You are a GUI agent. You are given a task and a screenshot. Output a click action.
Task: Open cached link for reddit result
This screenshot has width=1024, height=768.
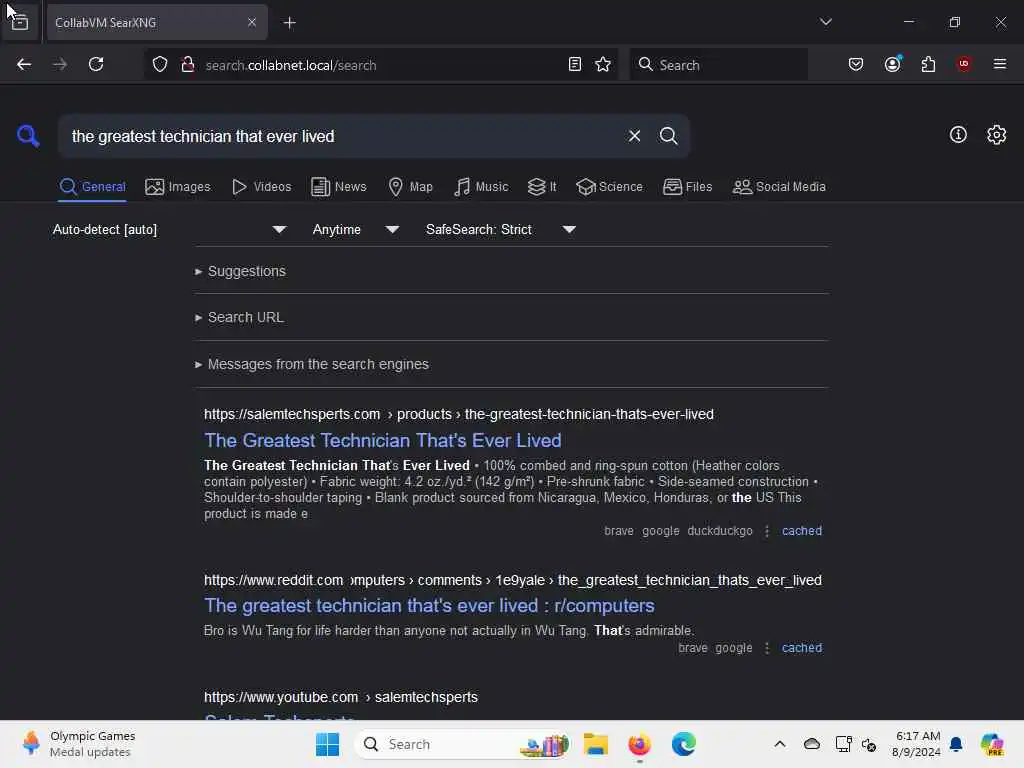click(802, 648)
